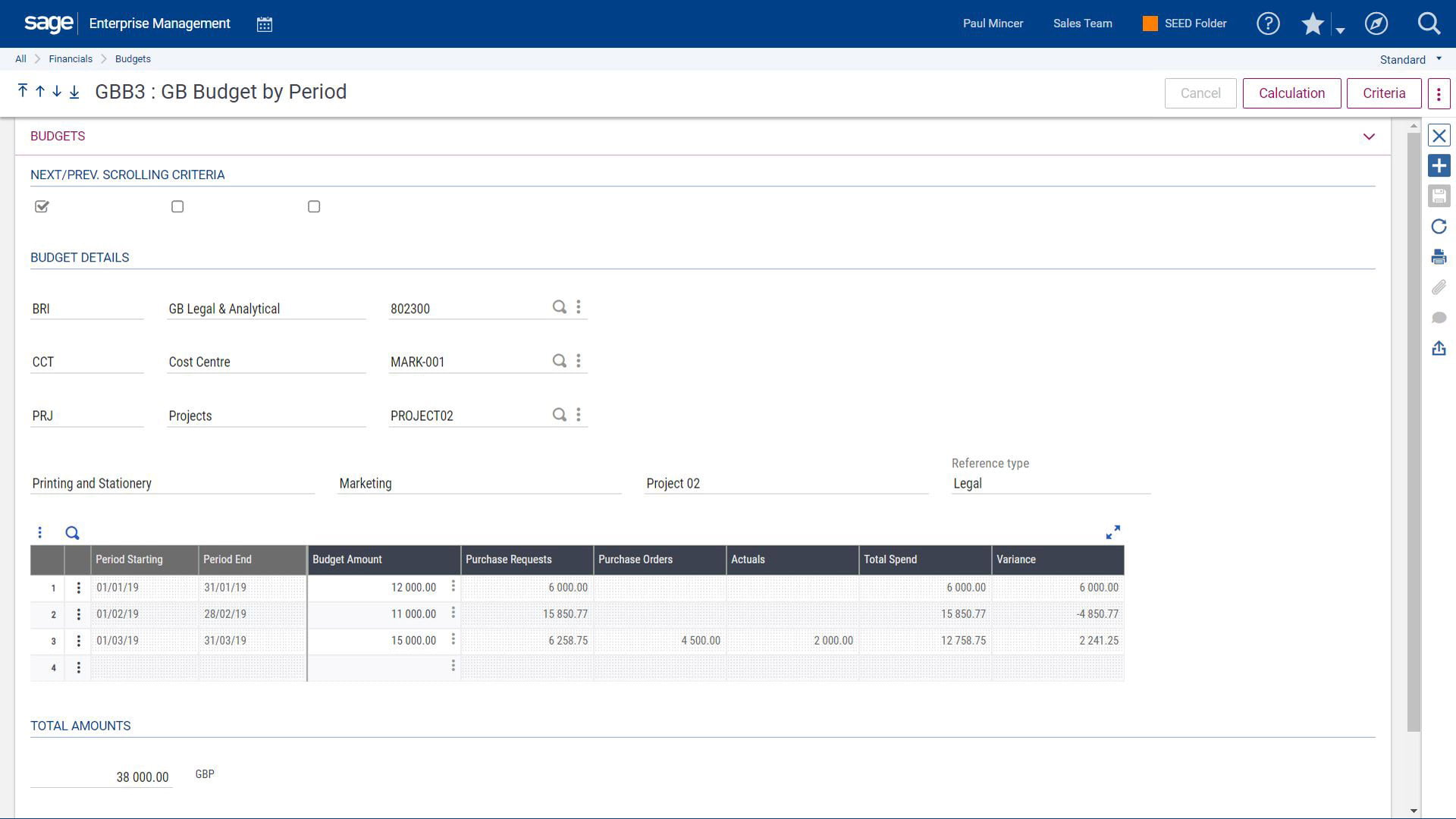
Task: Search within the budget grid
Action: [x=72, y=533]
